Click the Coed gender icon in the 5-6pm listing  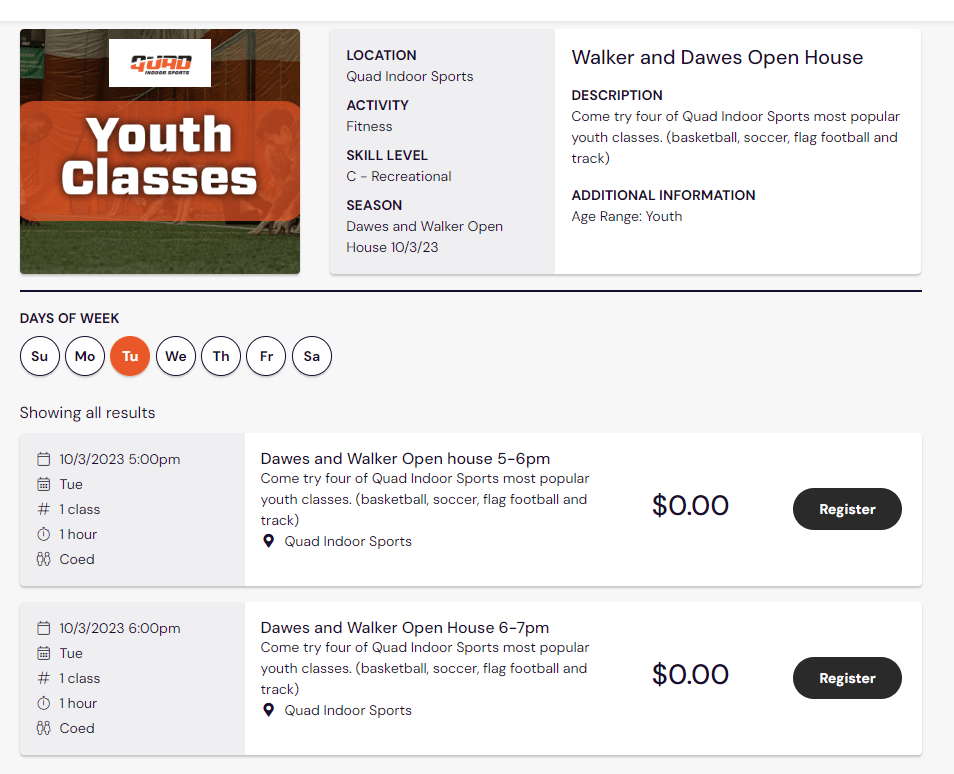[43, 559]
